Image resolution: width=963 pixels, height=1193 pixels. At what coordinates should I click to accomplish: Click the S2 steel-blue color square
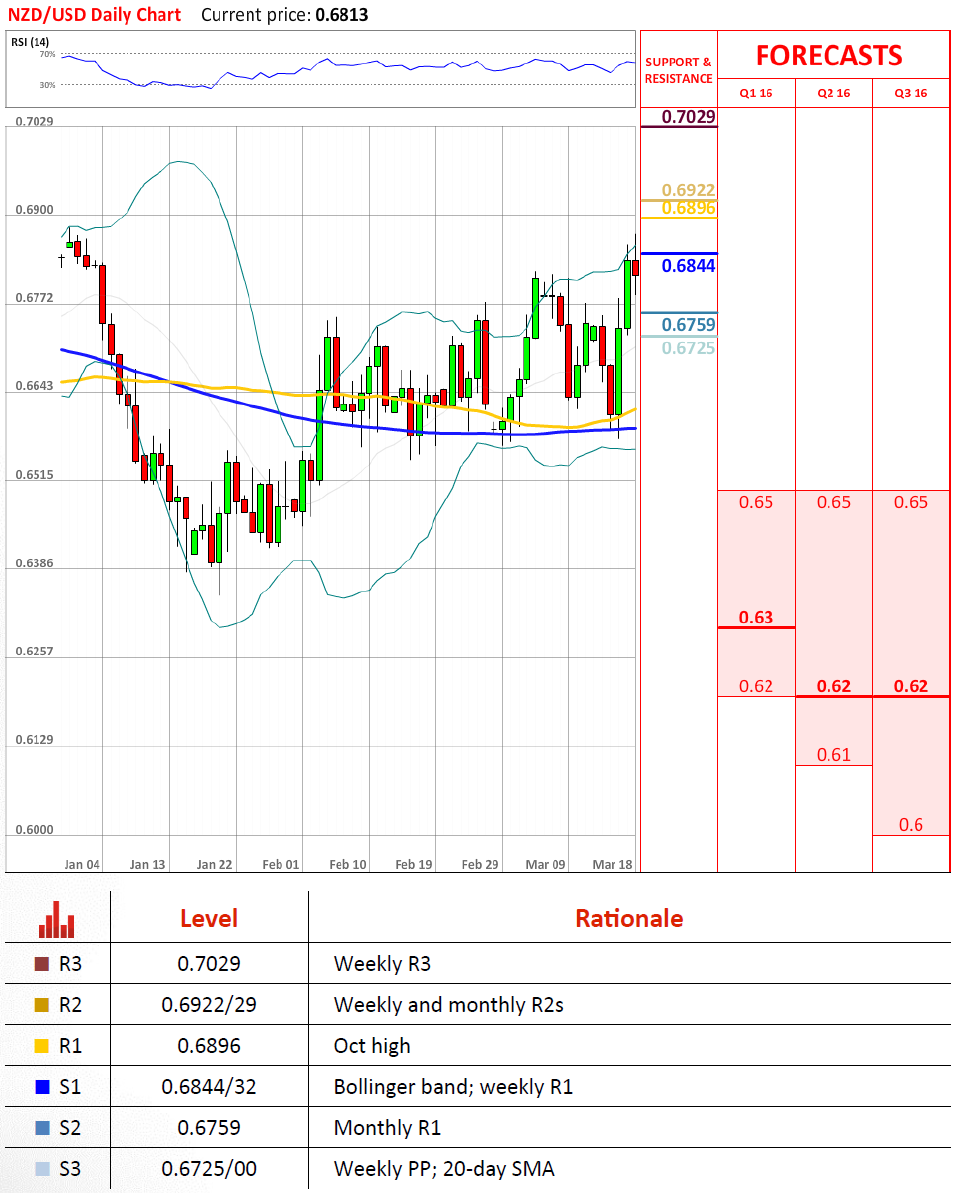click(42, 1128)
